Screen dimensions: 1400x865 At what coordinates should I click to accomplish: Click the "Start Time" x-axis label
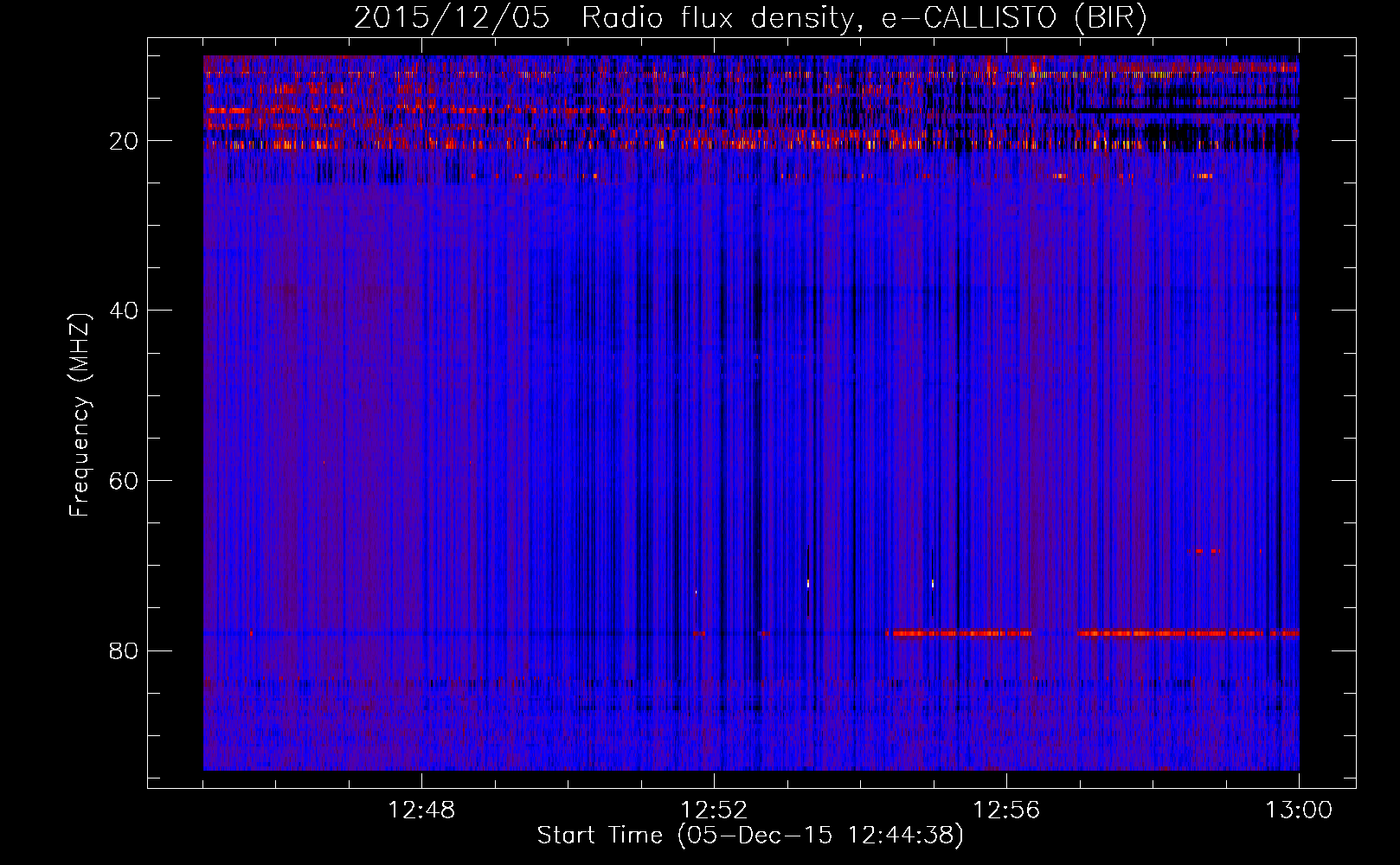click(749, 836)
